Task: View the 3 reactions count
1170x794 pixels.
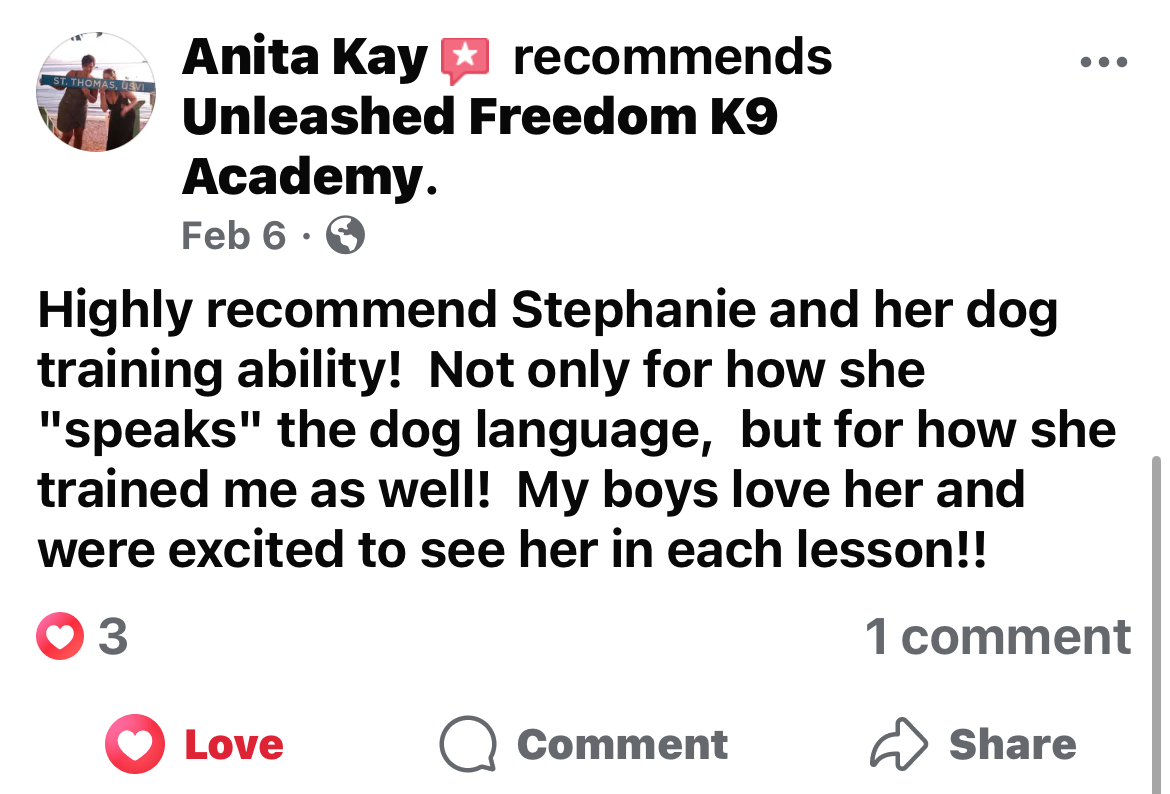Action: pos(113,636)
